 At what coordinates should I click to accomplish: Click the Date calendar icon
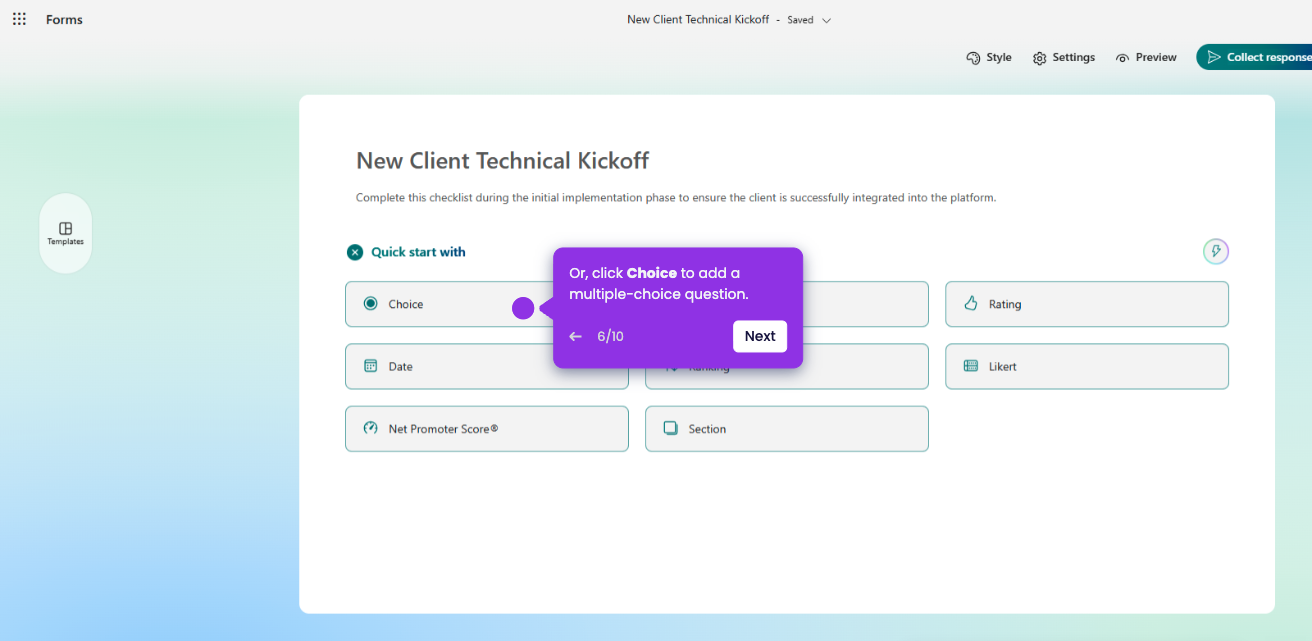[371, 366]
